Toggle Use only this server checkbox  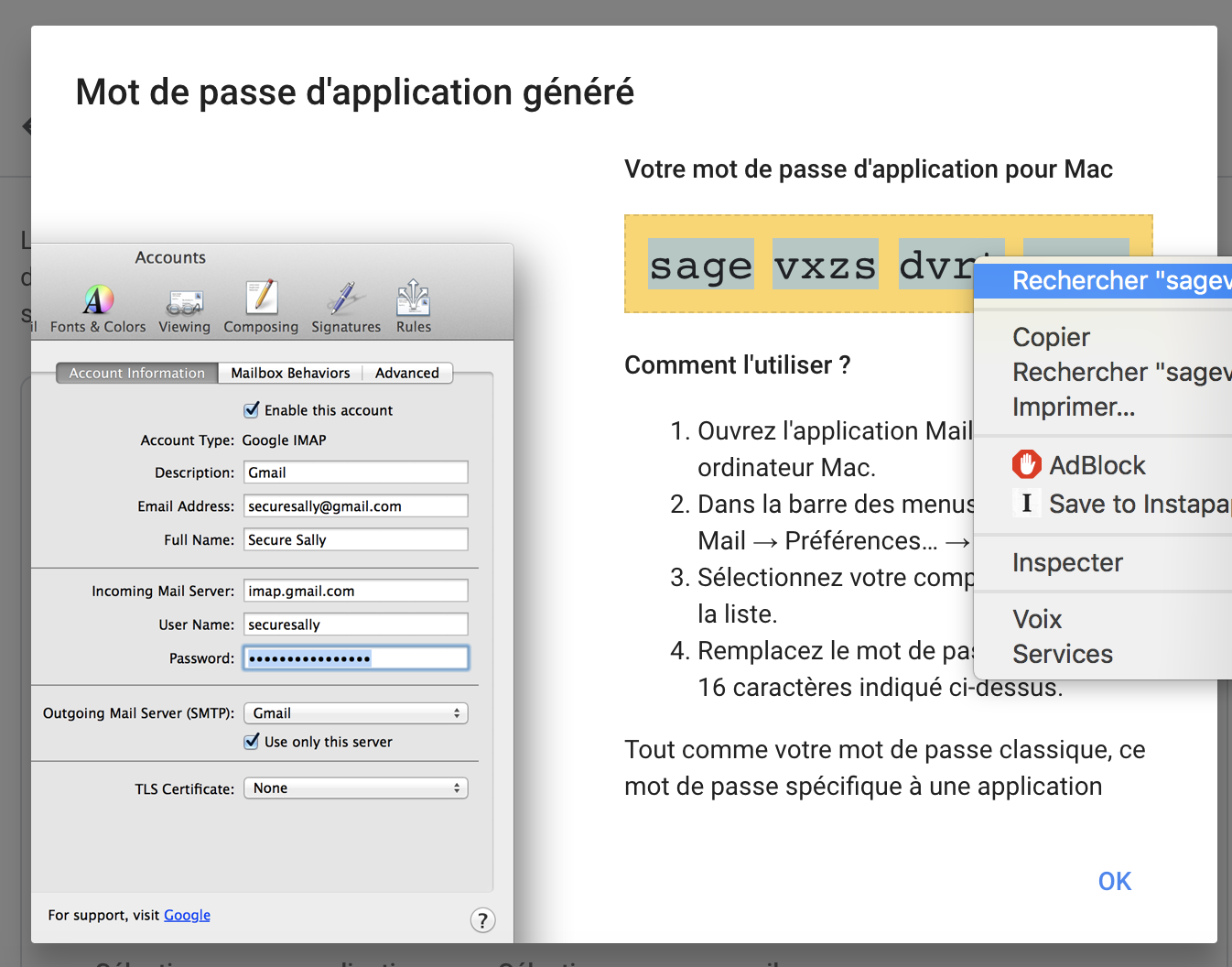pos(252,741)
